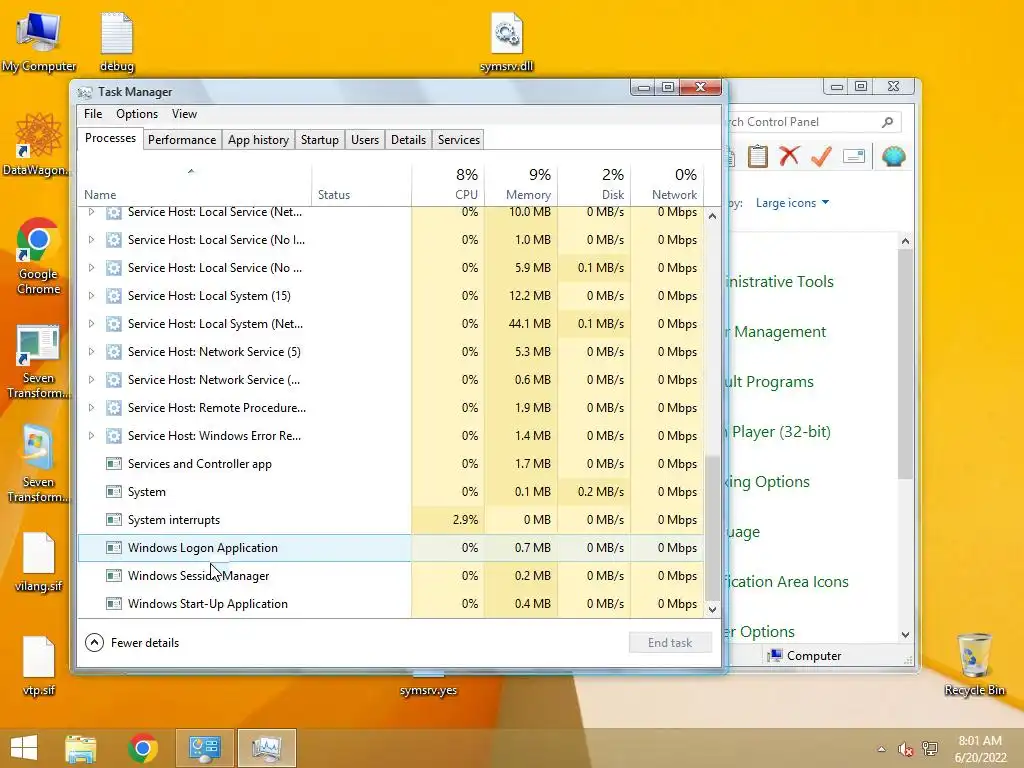This screenshot has height=768, width=1024.
Task: Switch to Details tab
Action: pos(408,140)
